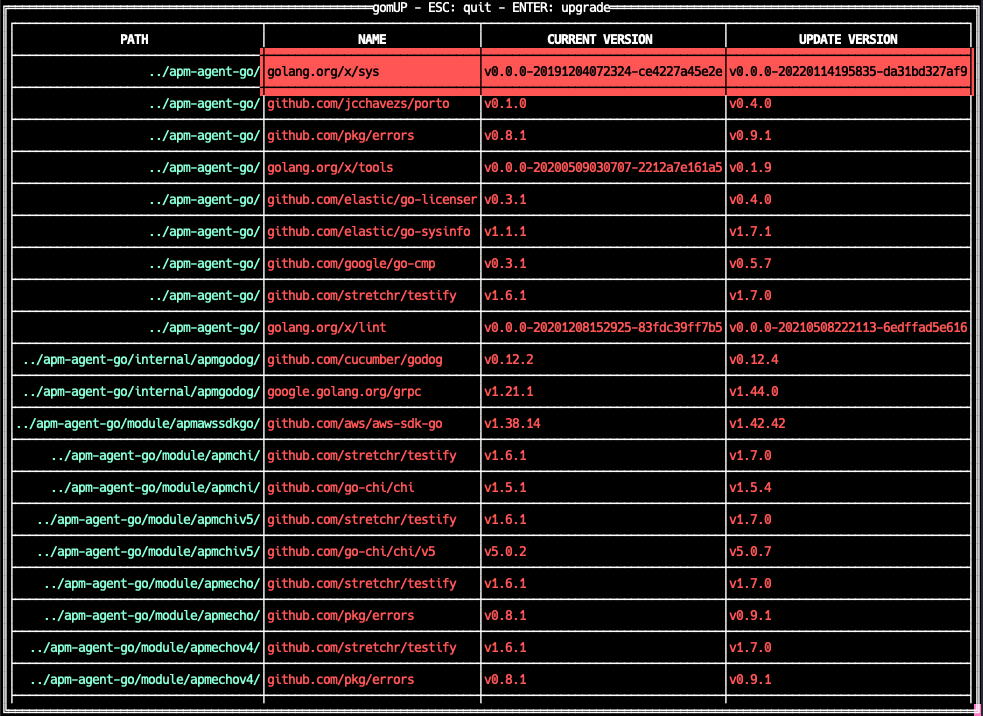Select github.com/go-chi/chi package name
Screen dimensions: 983x716
coord(340,487)
